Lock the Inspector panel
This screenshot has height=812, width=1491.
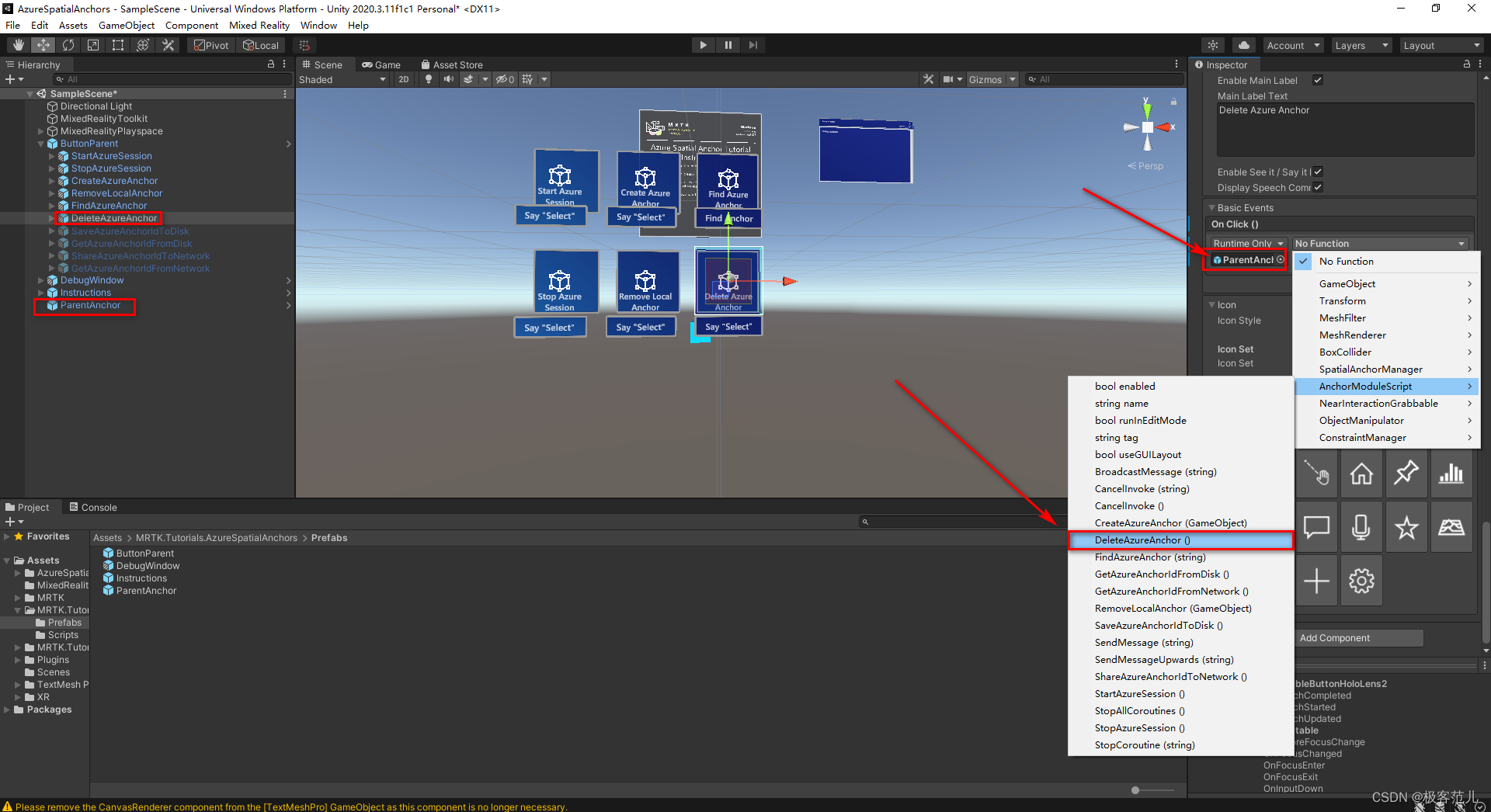click(1467, 64)
